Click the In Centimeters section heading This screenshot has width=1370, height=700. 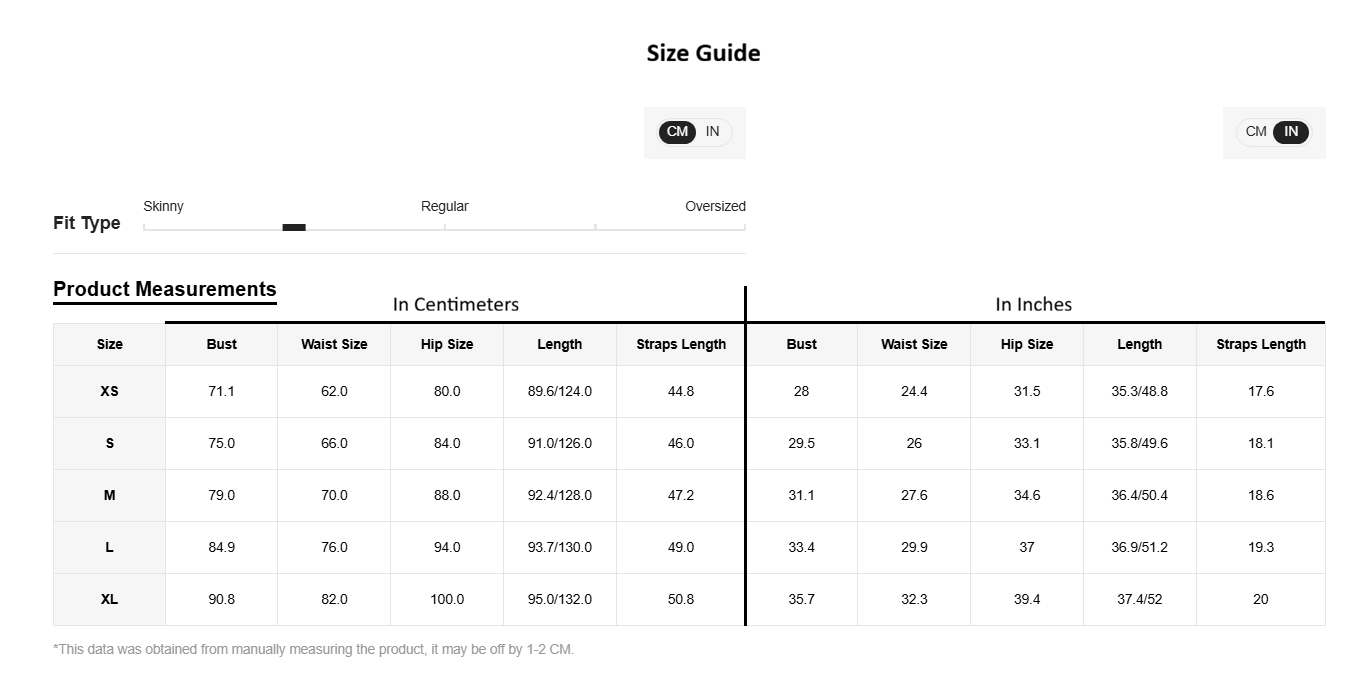pyautogui.click(x=455, y=304)
